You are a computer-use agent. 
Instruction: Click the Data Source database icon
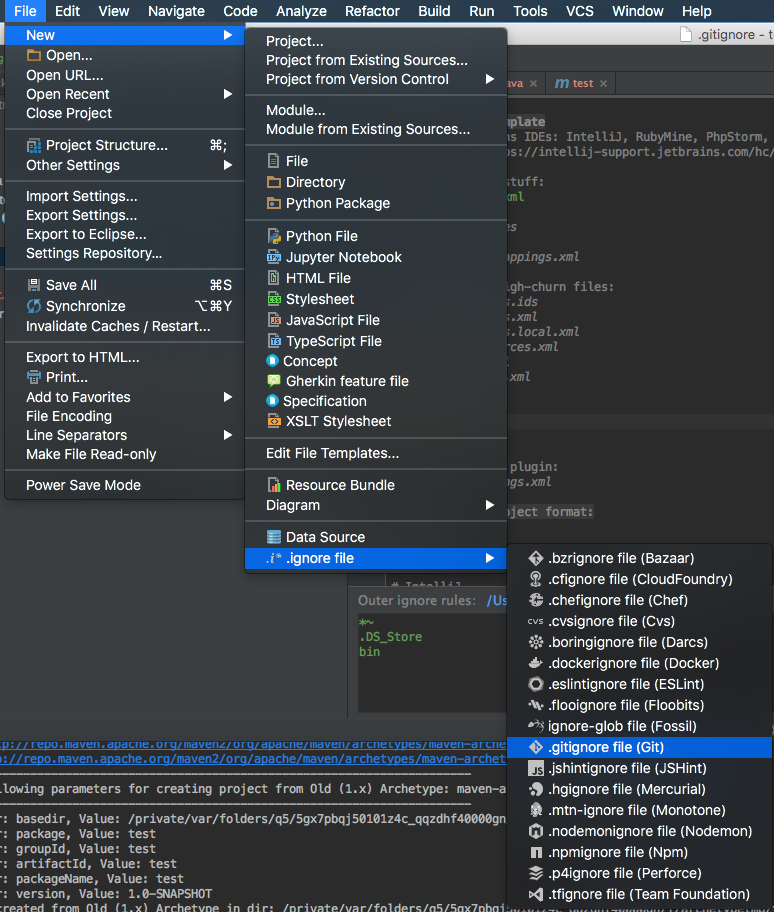point(274,537)
